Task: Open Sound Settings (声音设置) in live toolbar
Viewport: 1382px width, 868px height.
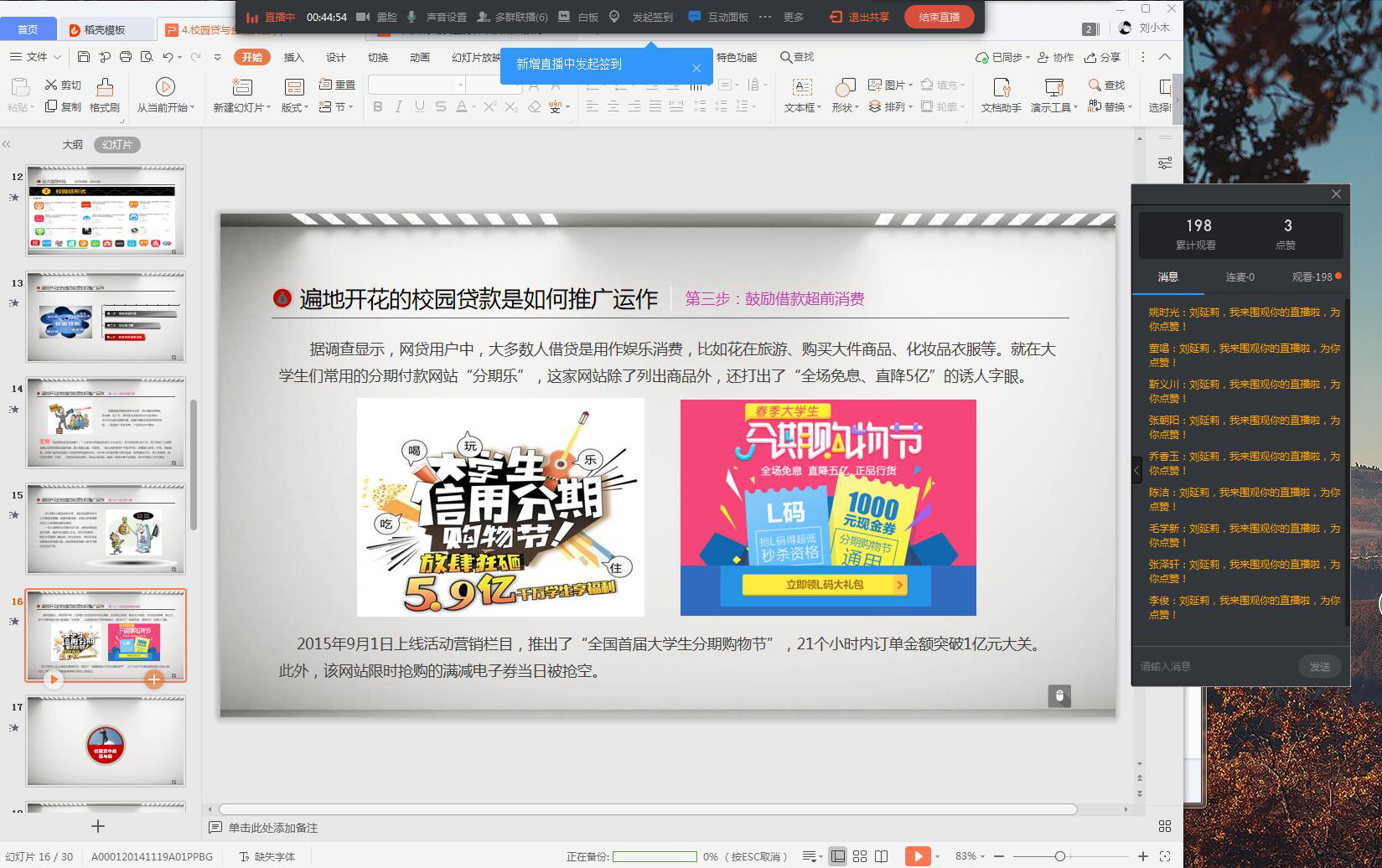Action: (437, 17)
